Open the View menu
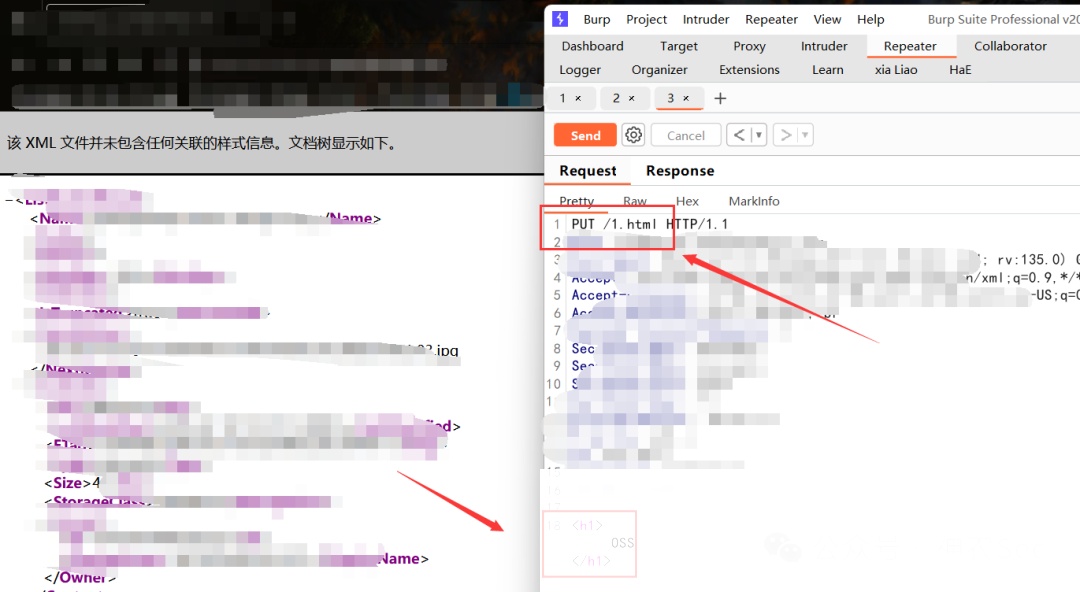 click(827, 19)
